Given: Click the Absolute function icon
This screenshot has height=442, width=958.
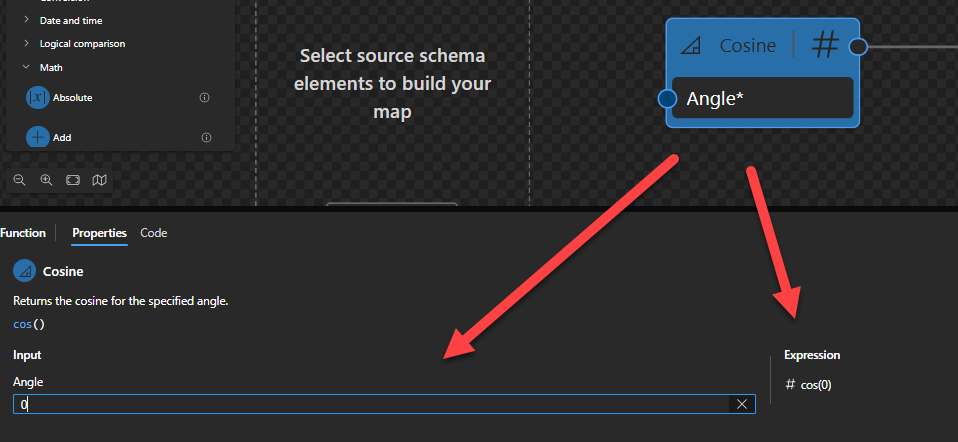Looking at the screenshot, I should pos(38,98).
